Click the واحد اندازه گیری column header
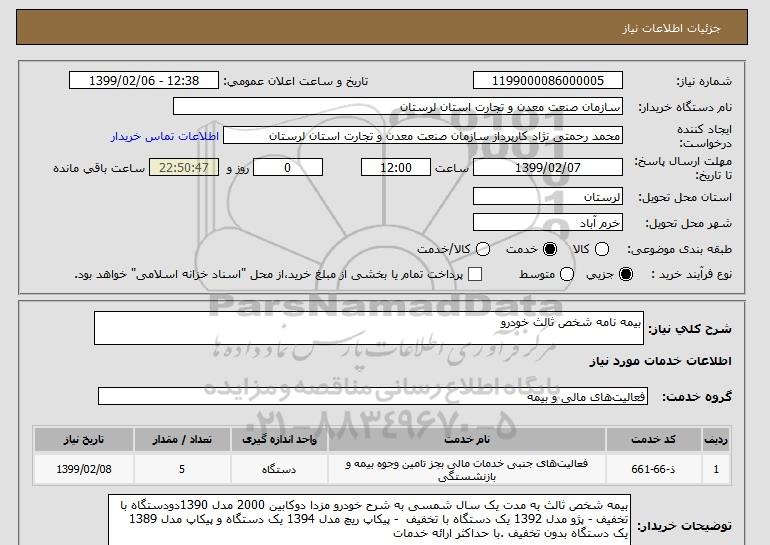 [279, 439]
